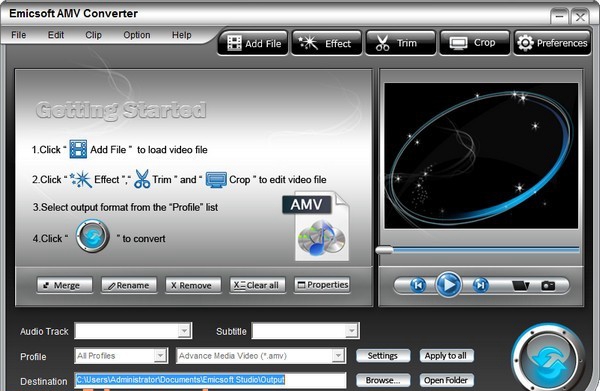Play the preview video
The image size is (600, 391).
[x=448, y=285]
